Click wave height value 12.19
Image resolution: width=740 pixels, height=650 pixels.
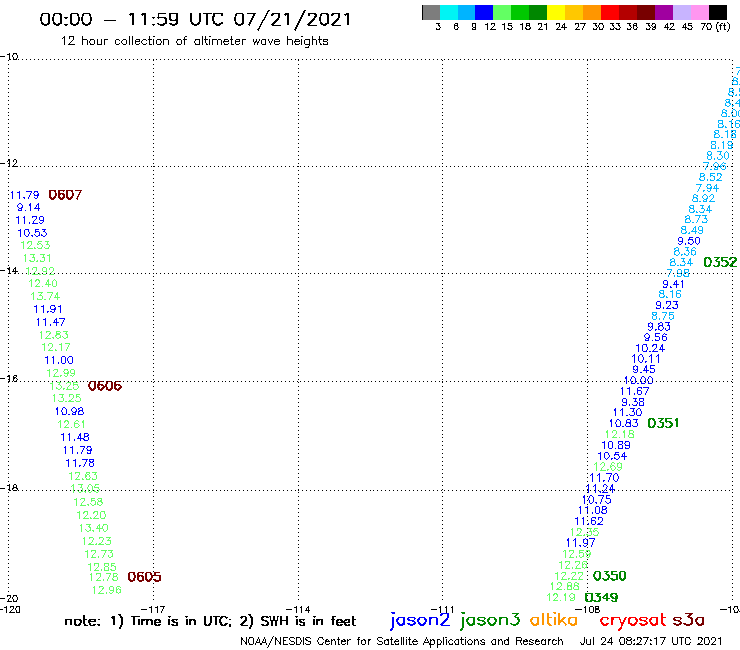click(561, 597)
